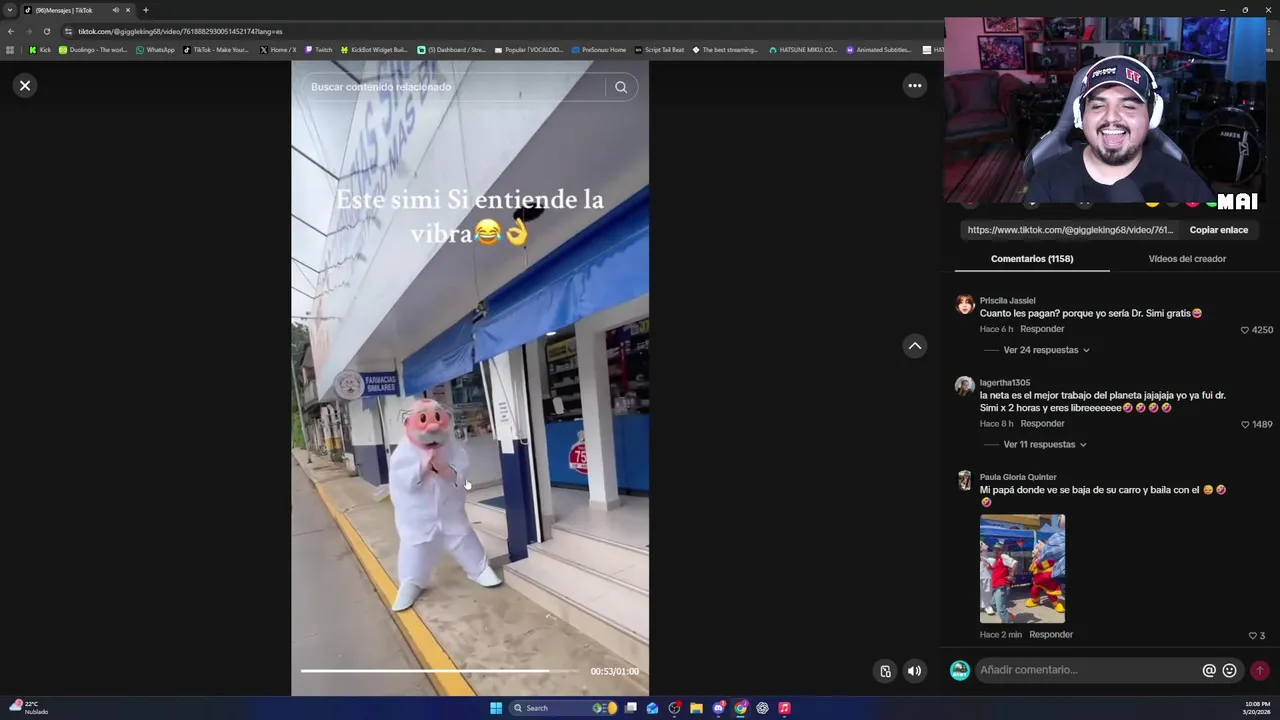Click browser address bar

(500, 31)
